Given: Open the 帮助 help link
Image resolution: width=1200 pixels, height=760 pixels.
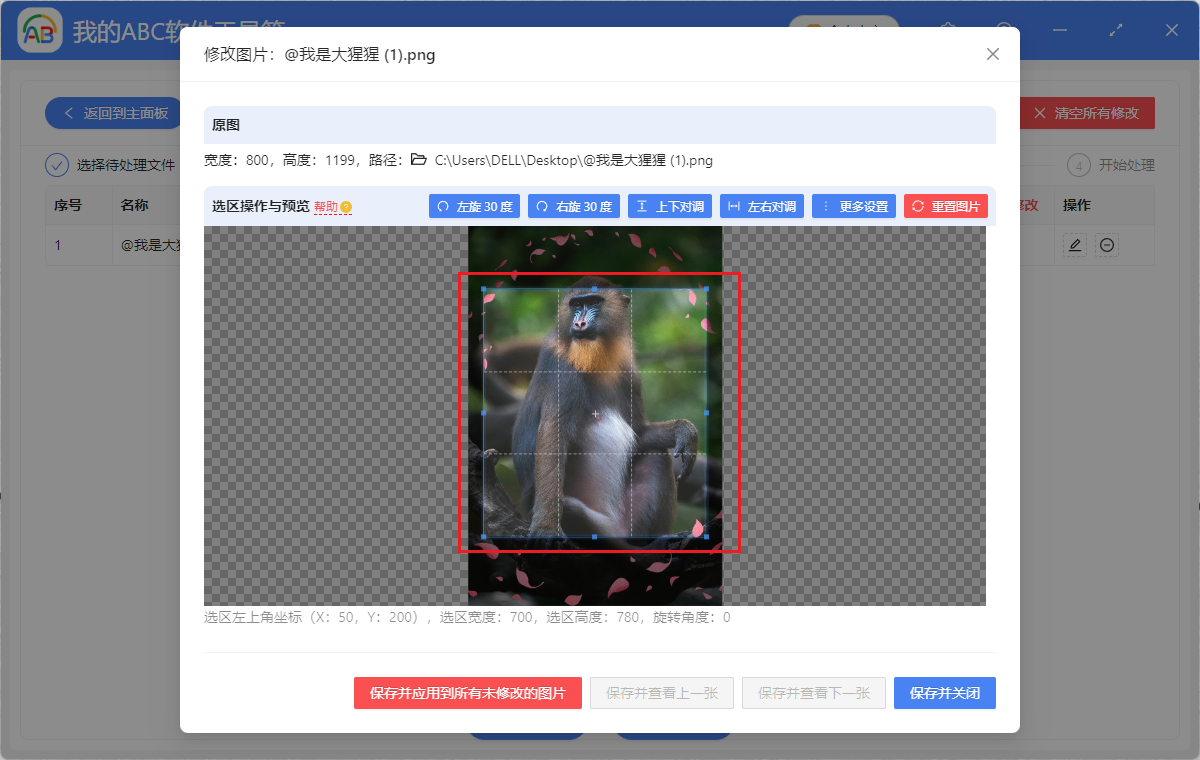Looking at the screenshot, I should point(325,206).
